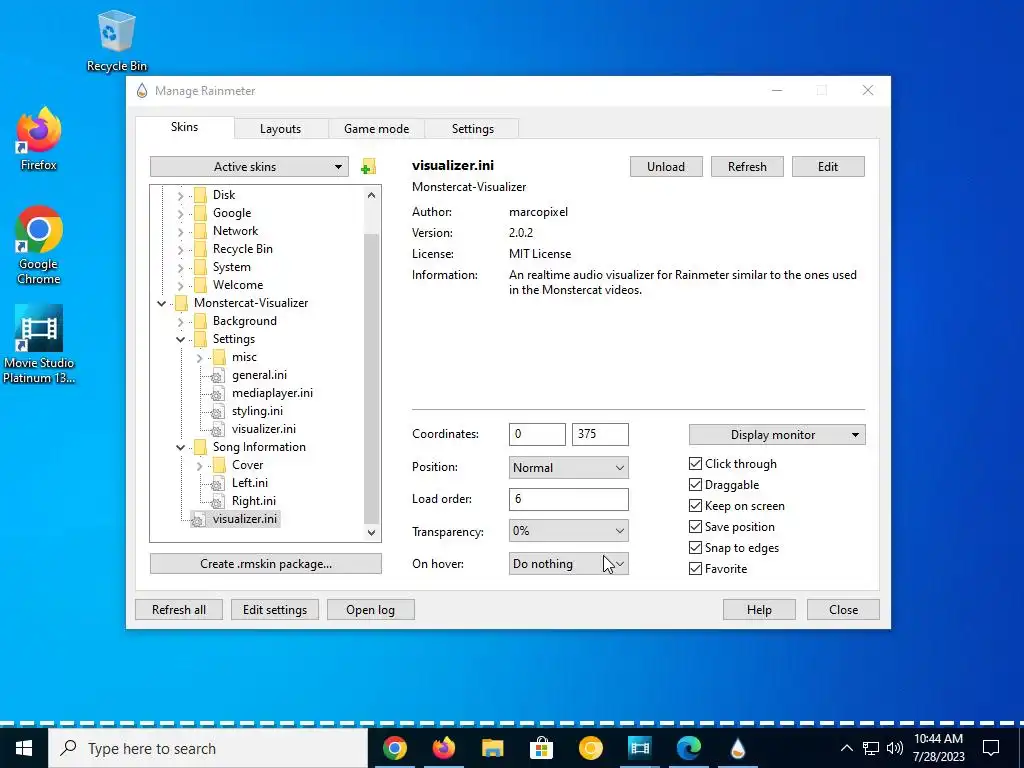The width and height of the screenshot is (1024, 768).
Task: Toggle the Draggable checkbox
Action: pos(696,485)
